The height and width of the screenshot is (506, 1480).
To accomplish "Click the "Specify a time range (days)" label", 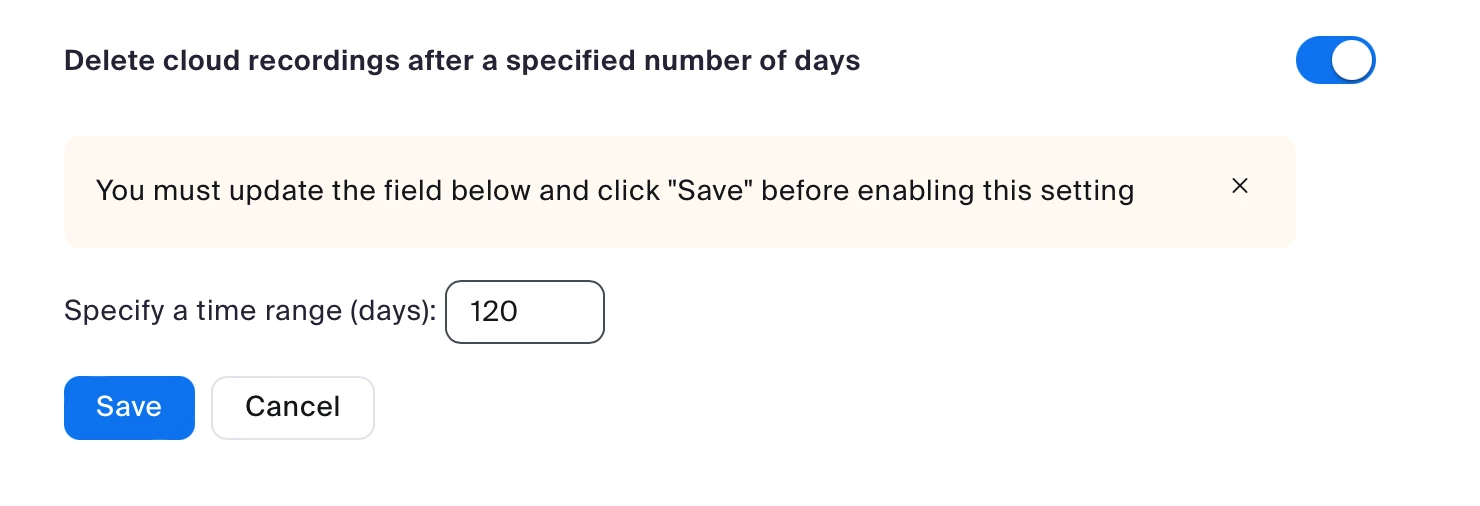I will tap(250, 311).
